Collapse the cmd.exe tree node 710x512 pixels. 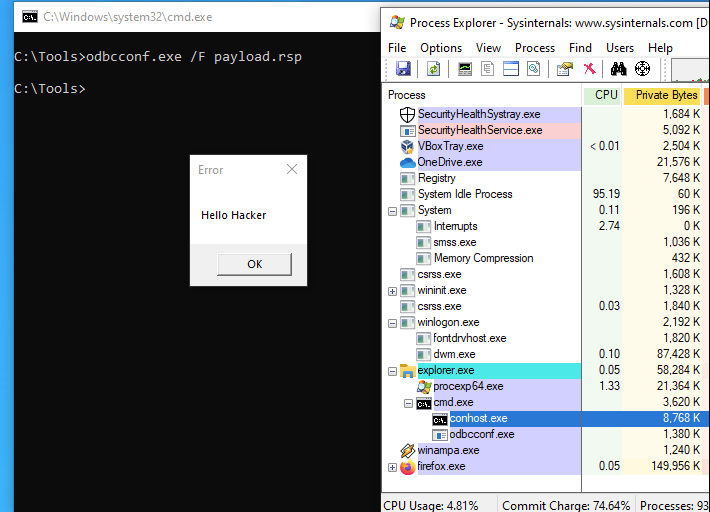(408, 403)
